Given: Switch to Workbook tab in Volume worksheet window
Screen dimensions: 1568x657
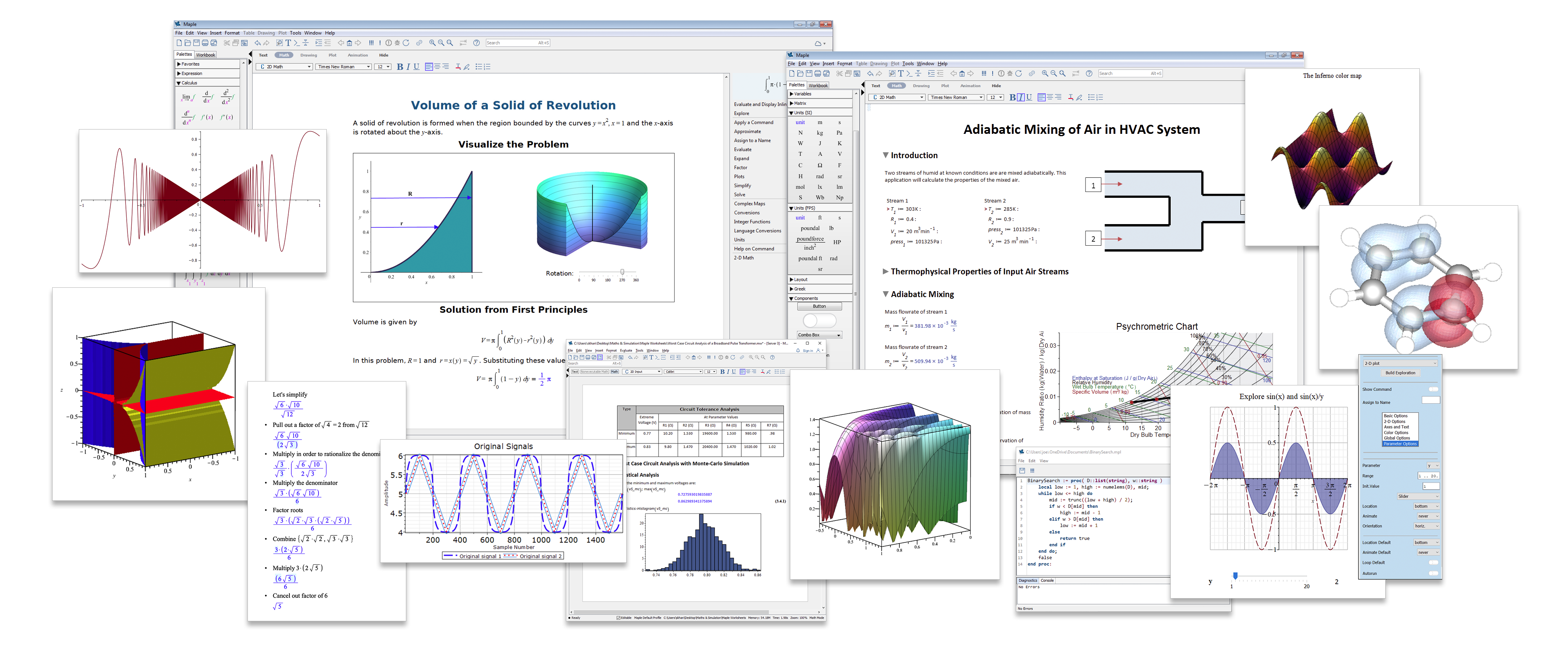Looking at the screenshot, I should (206, 55).
